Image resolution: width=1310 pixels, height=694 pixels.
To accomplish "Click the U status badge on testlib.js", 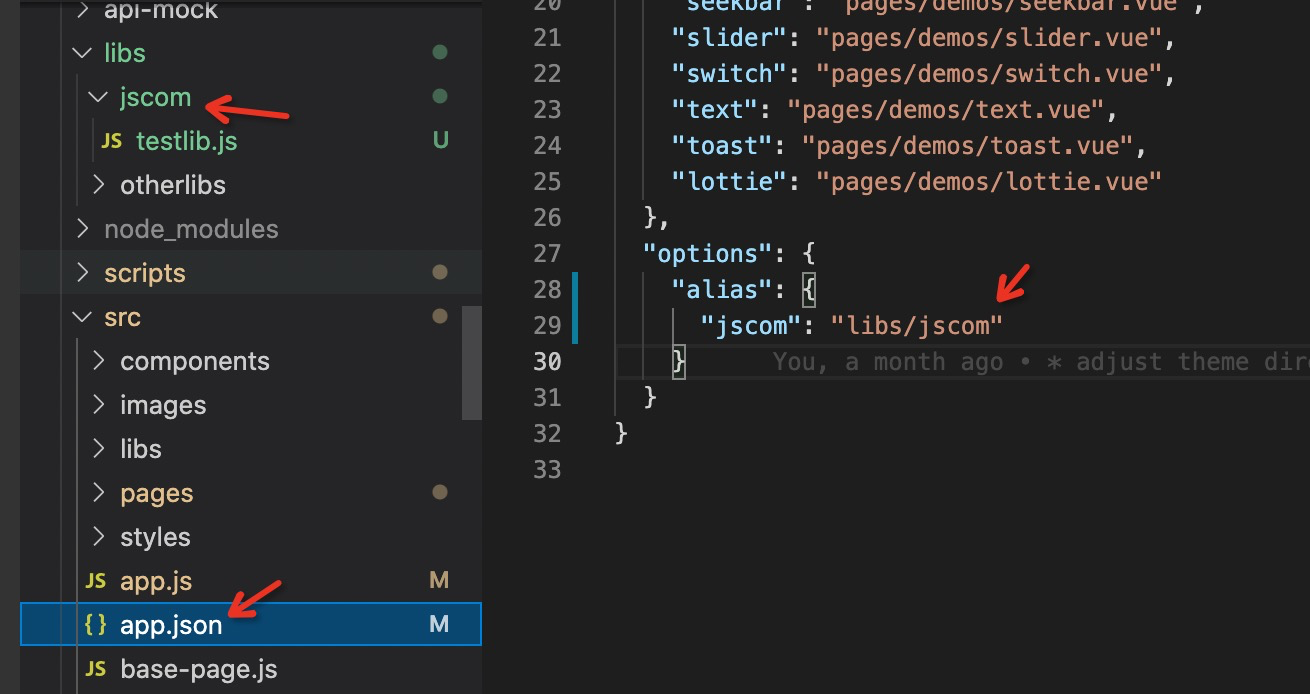I will coord(440,141).
